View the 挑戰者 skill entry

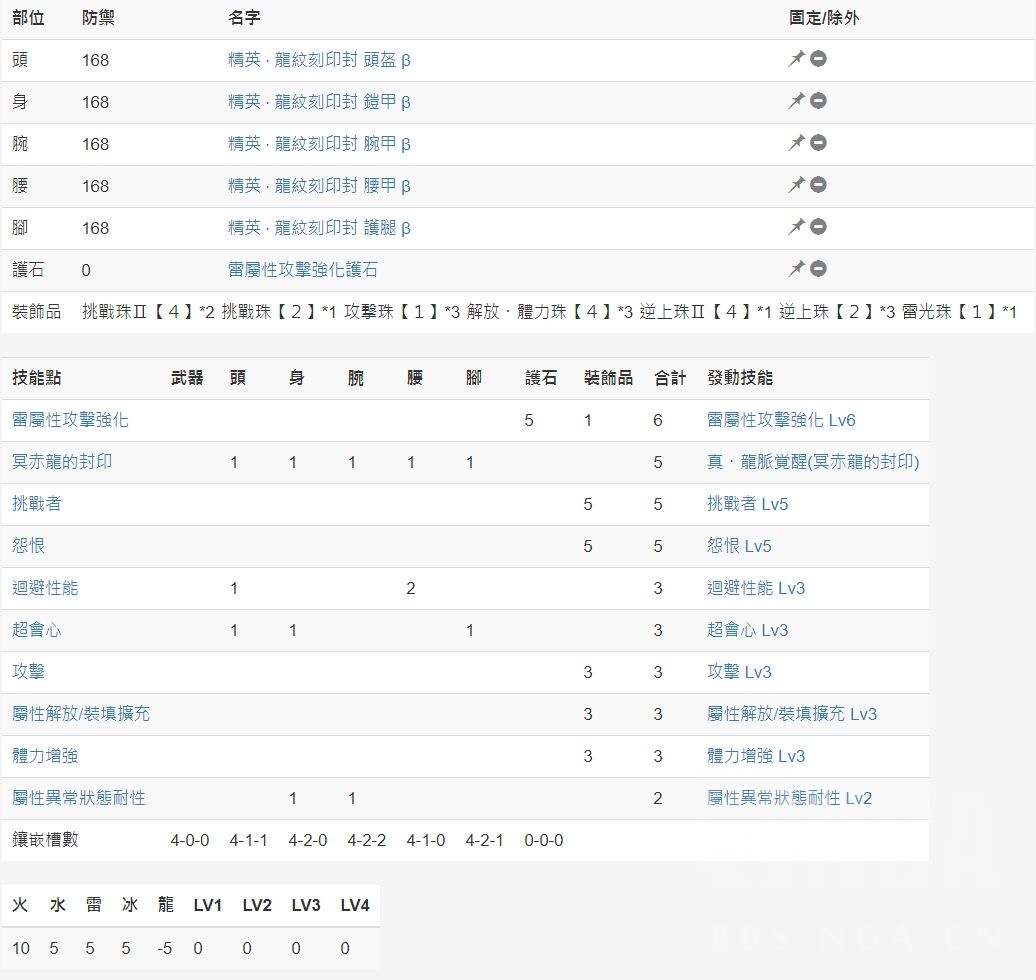36,504
